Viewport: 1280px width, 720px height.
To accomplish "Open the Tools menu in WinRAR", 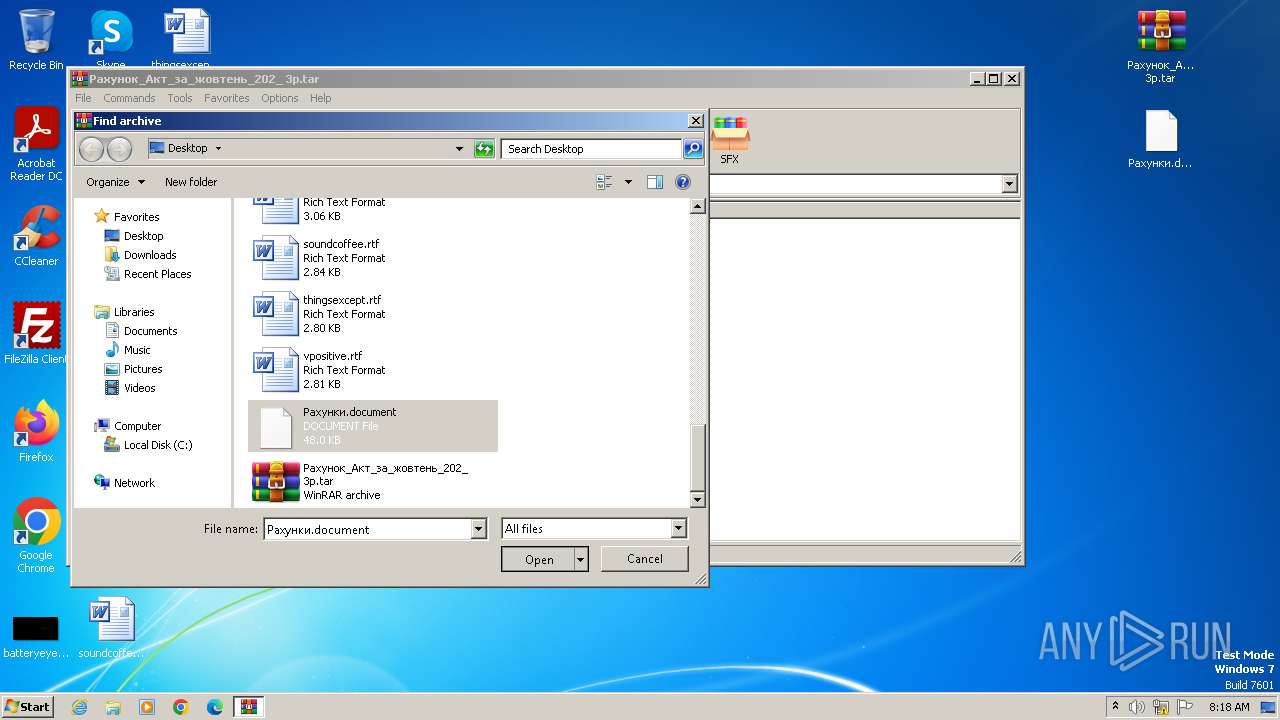I will (180, 98).
